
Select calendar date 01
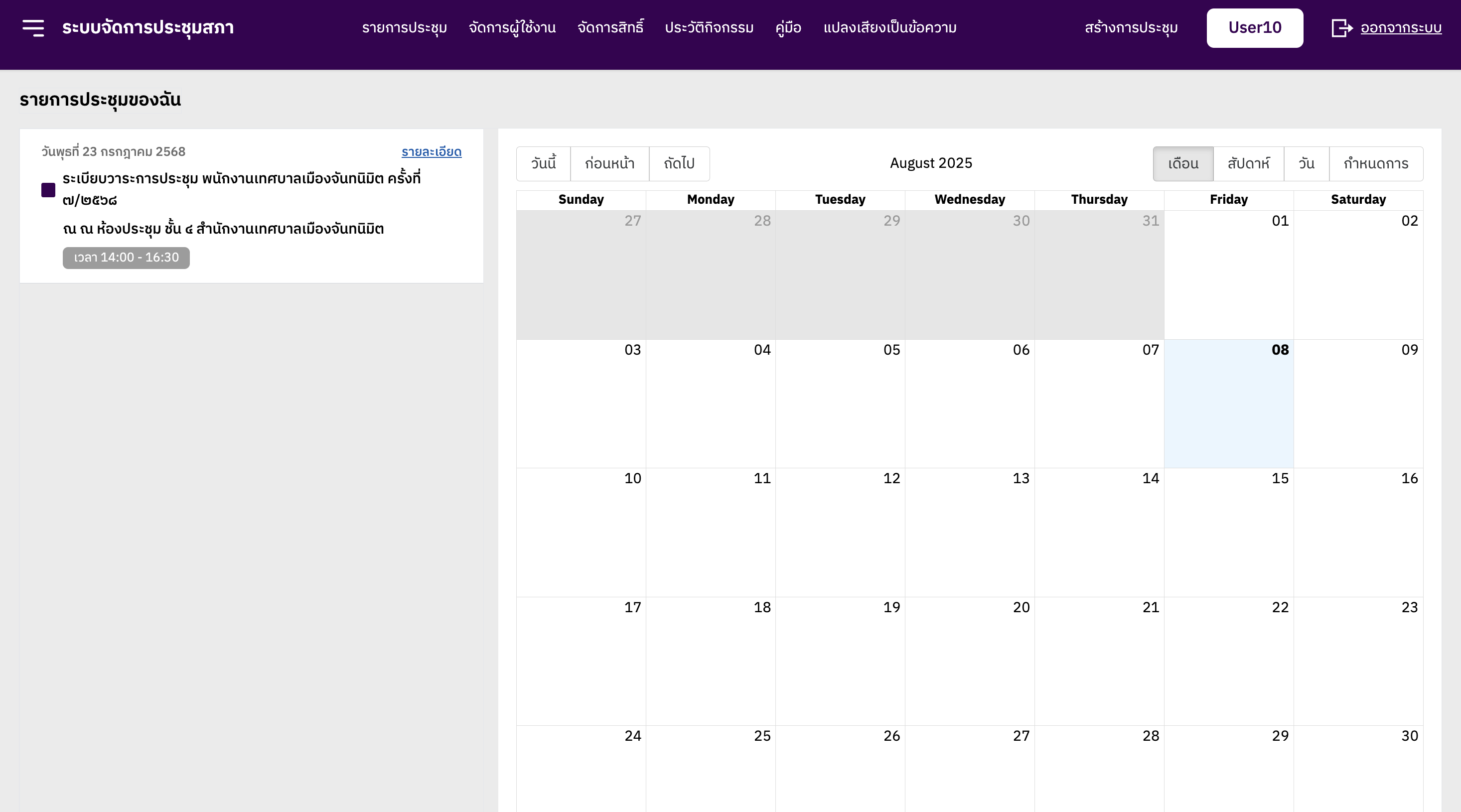pos(1280,221)
